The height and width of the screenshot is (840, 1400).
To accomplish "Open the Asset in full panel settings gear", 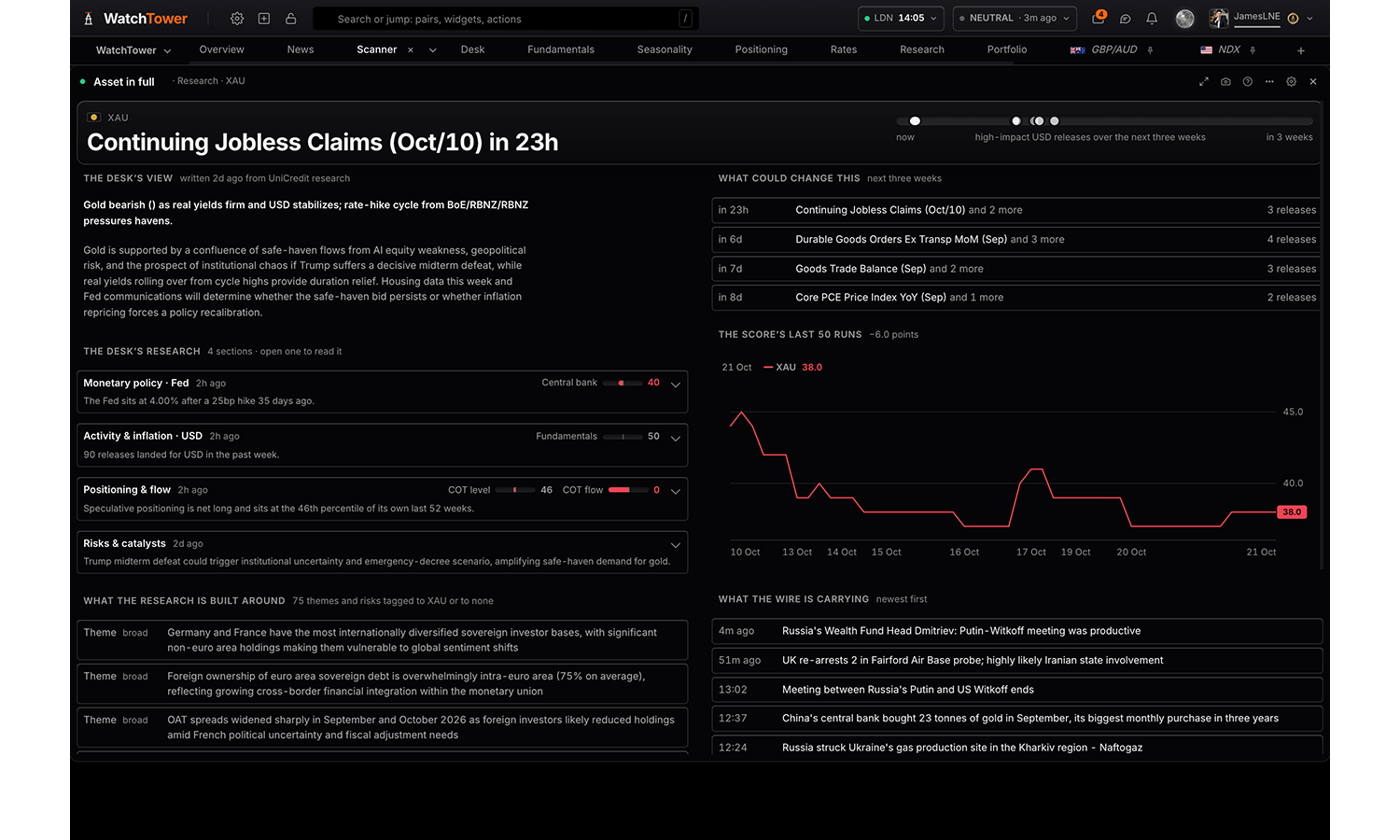I will click(1292, 82).
